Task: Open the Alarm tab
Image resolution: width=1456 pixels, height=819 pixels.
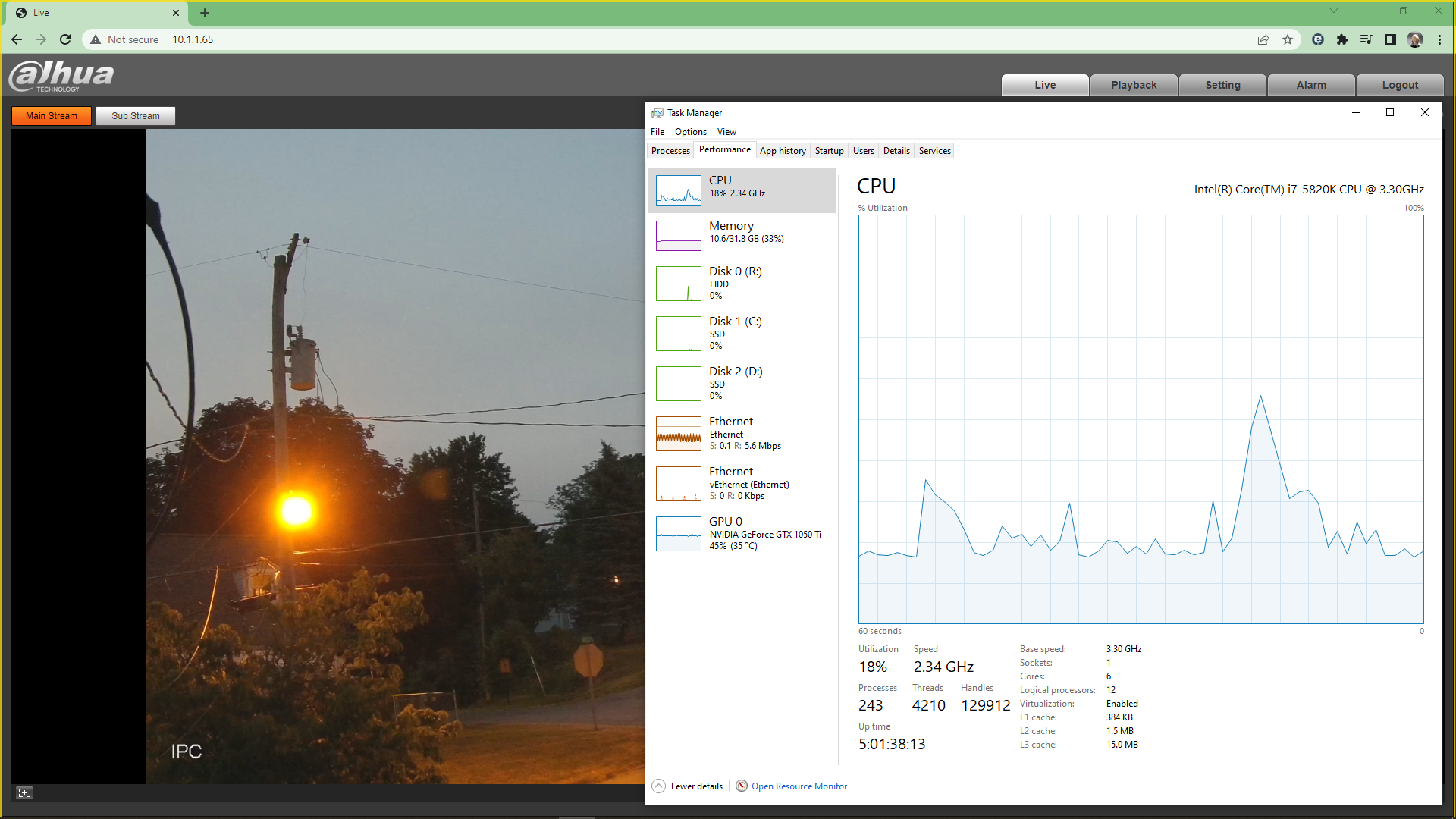Action: pos(1311,85)
